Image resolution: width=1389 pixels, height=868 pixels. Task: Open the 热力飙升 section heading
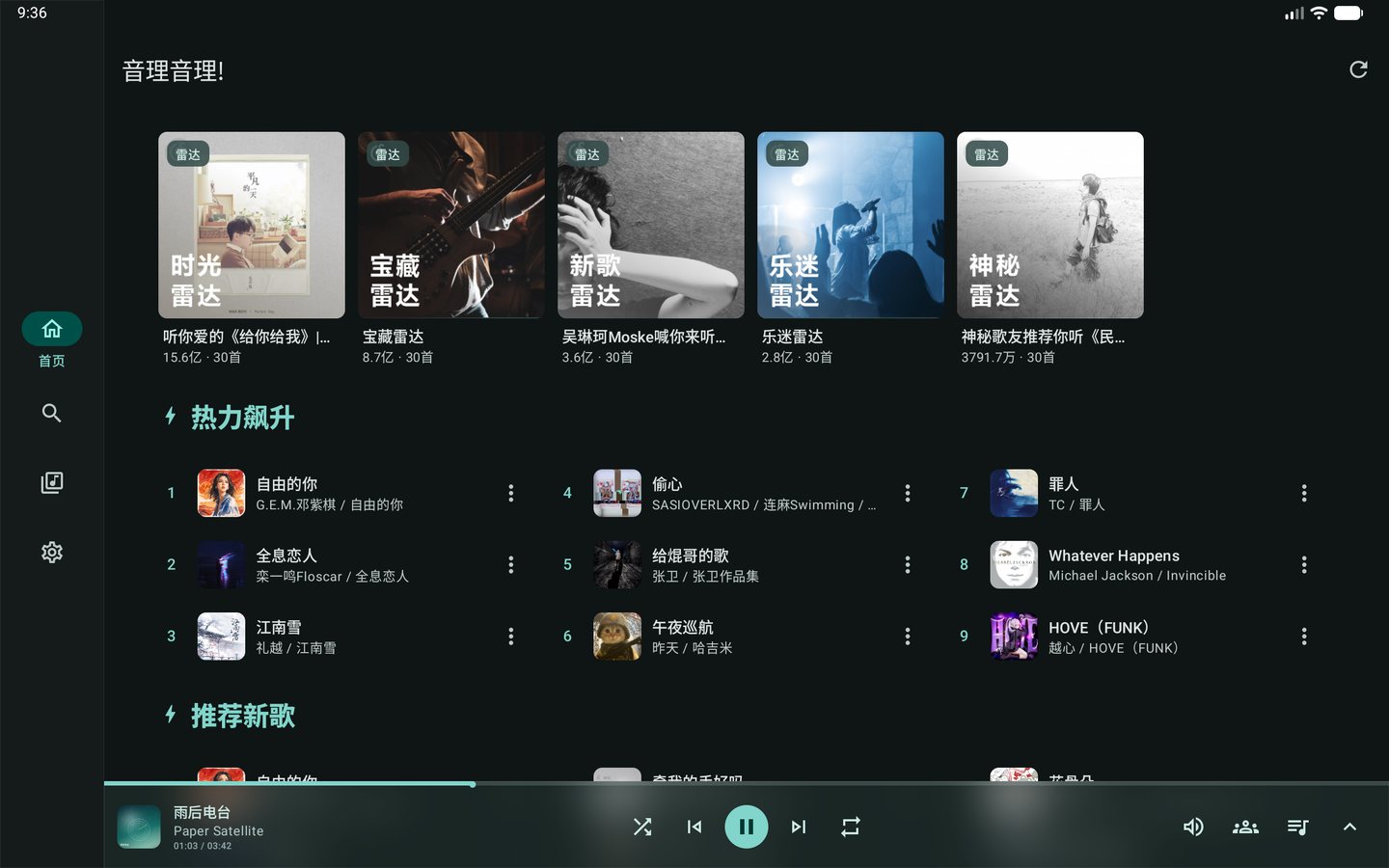(x=242, y=417)
